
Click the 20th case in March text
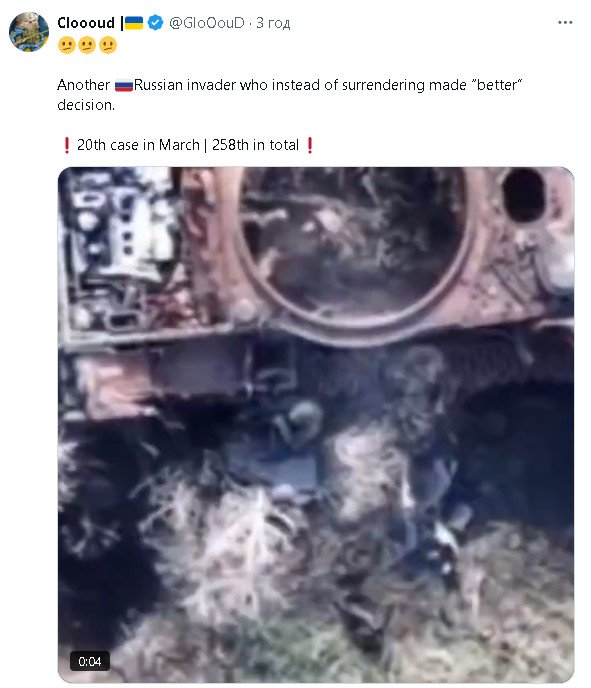[x=138, y=145]
